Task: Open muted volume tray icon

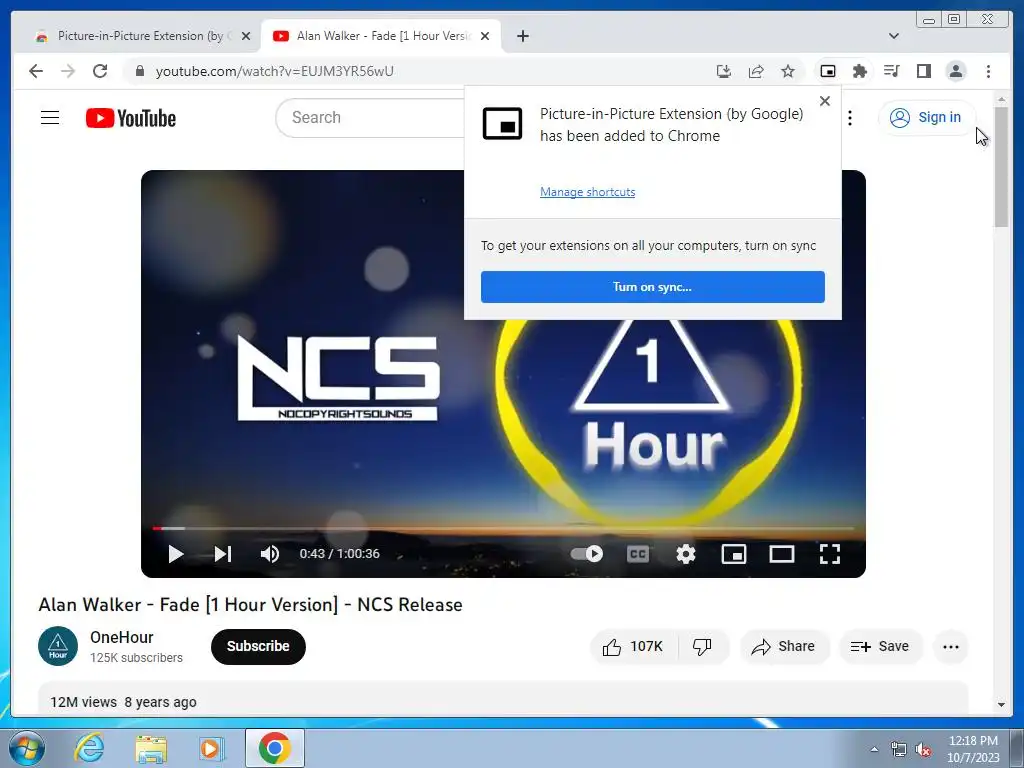Action: coord(923,750)
